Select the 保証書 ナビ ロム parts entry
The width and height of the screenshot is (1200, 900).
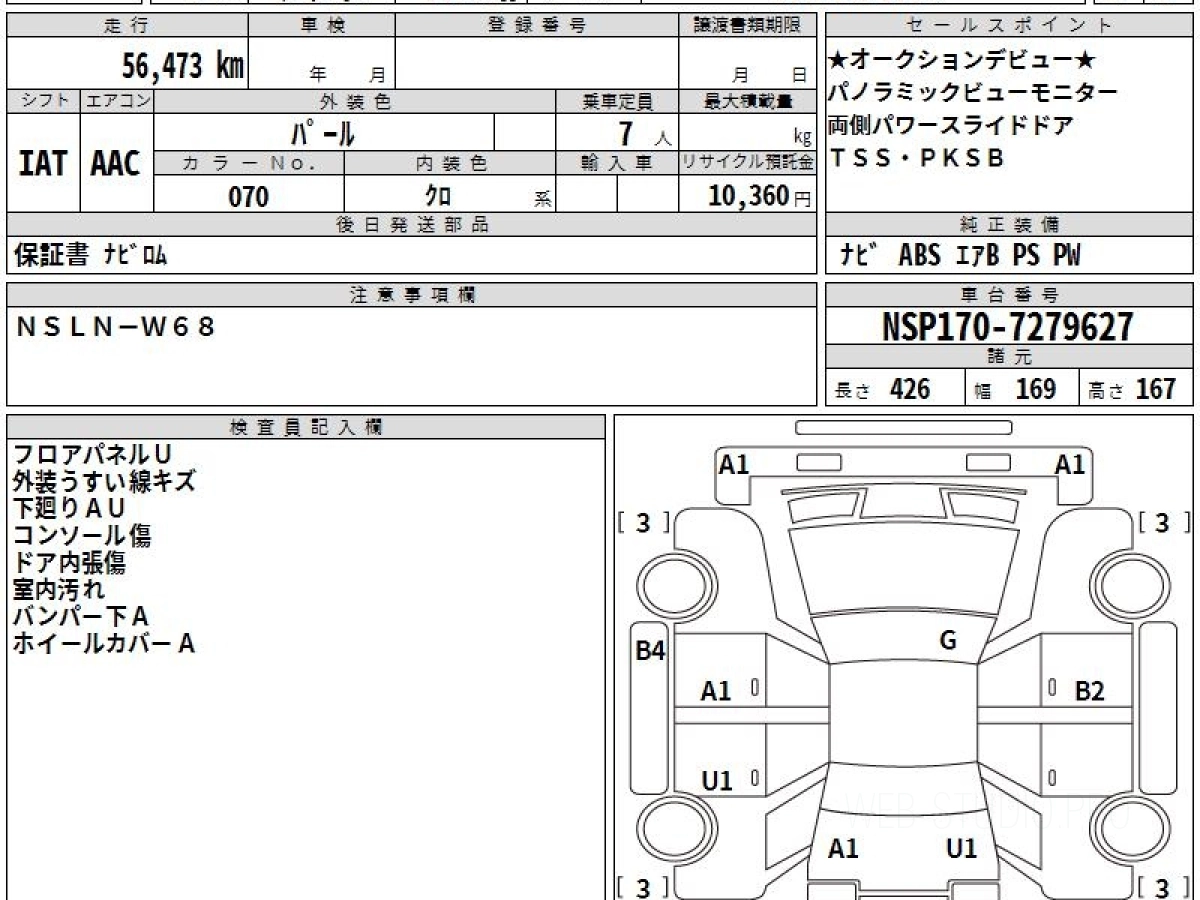click(90, 255)
